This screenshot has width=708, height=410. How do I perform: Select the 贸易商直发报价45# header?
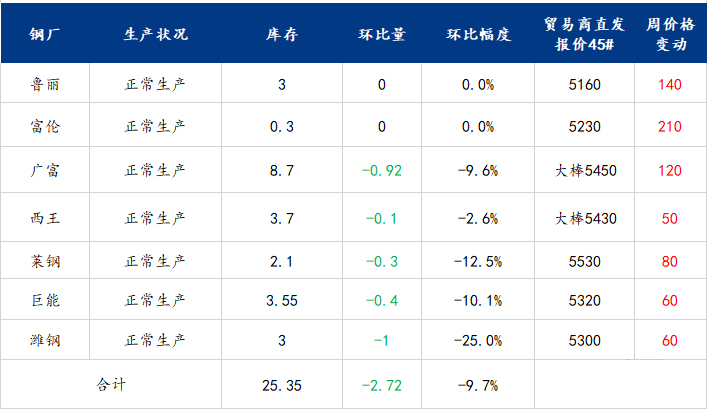tap(585, 34)
